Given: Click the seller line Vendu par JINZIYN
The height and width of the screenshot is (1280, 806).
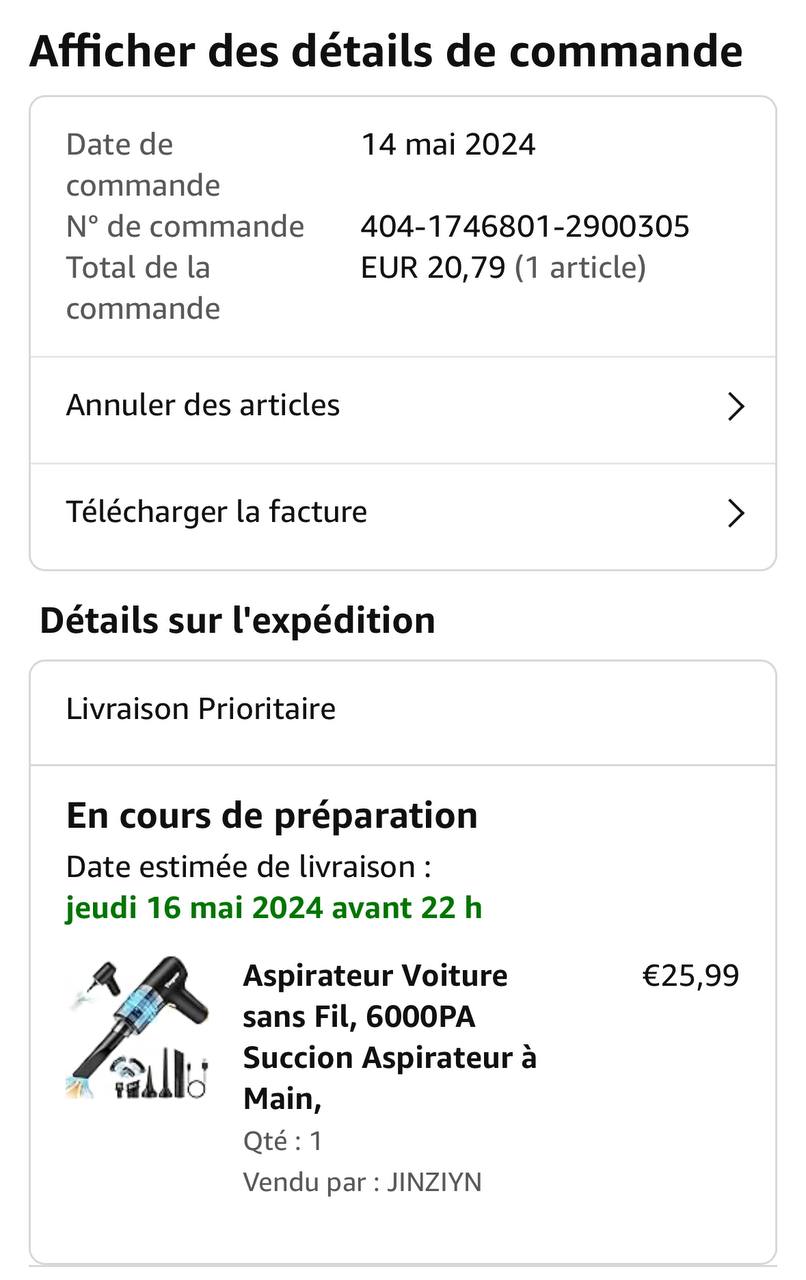Looking at the screenshot, I should coord(362,1182).
